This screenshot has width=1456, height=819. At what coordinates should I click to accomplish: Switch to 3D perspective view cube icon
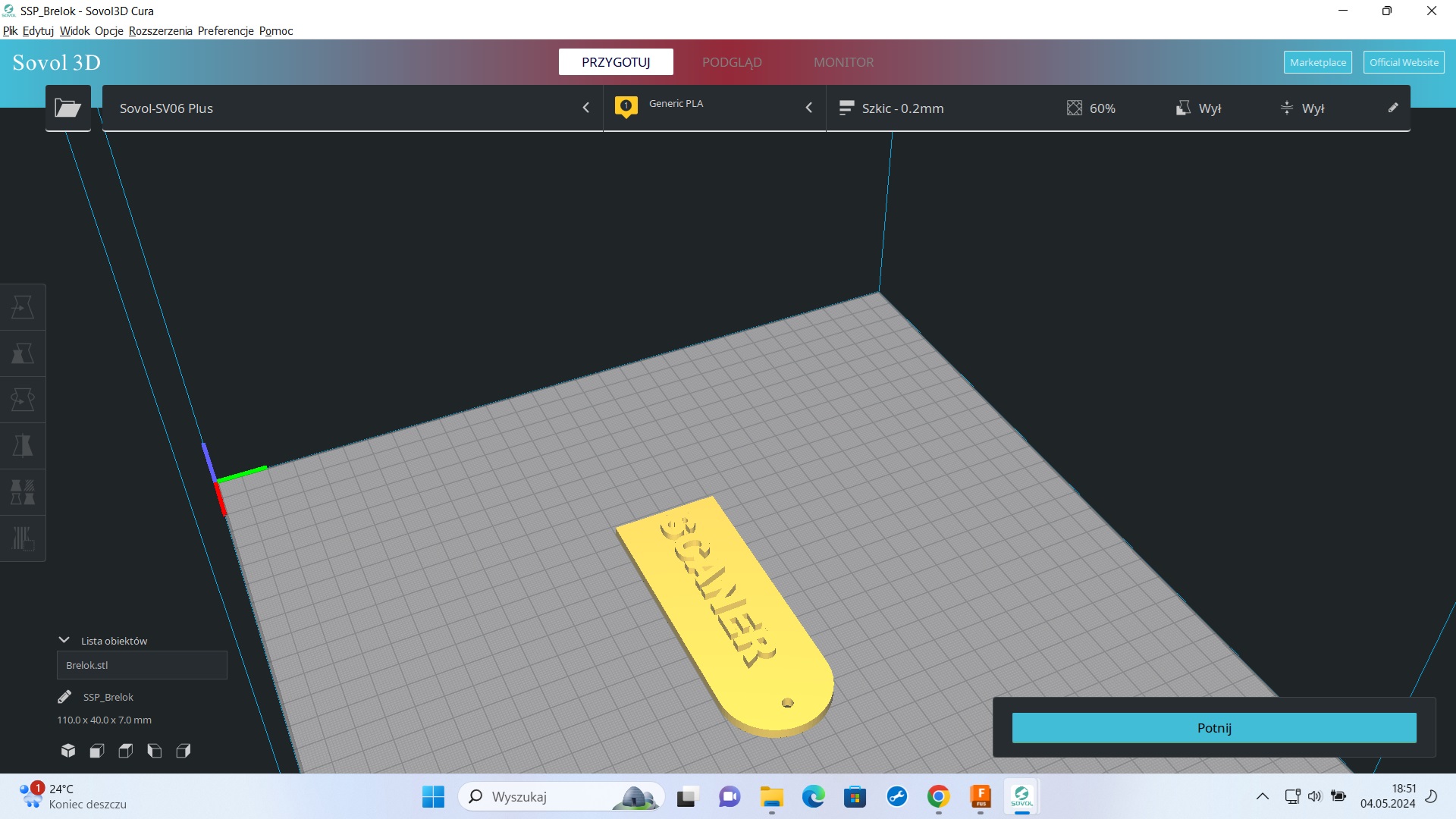(68, 751)
